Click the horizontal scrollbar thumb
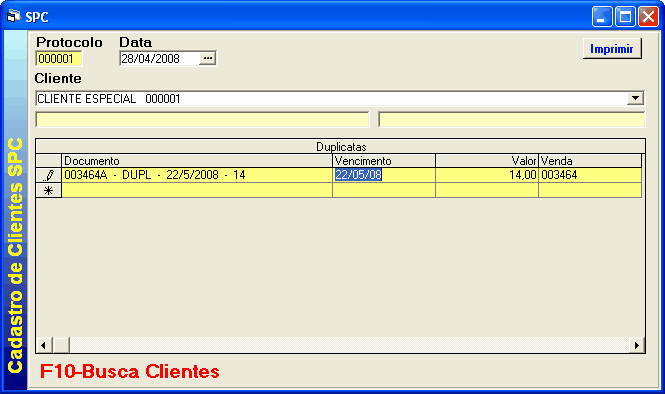The height and width of the screenshot is (394, 665). pyautogui.click(x=61, y=345)
